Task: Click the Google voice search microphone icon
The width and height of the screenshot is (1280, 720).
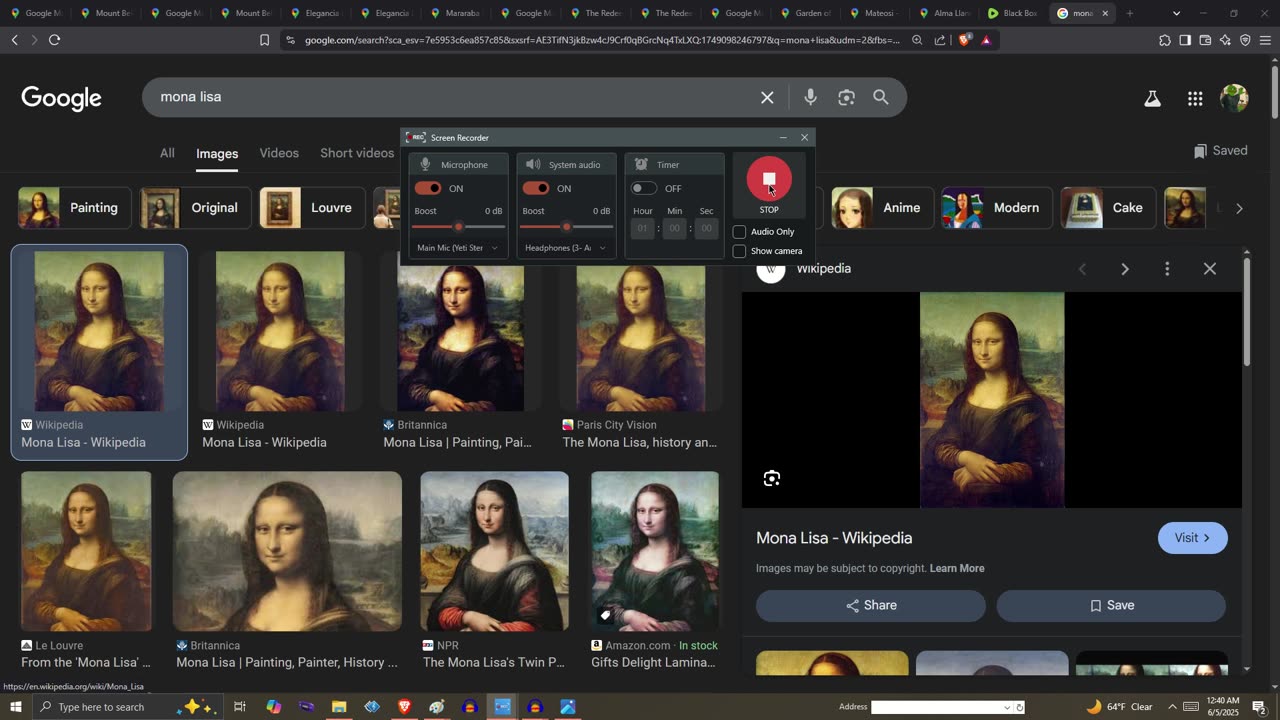Action: point(810,97)
